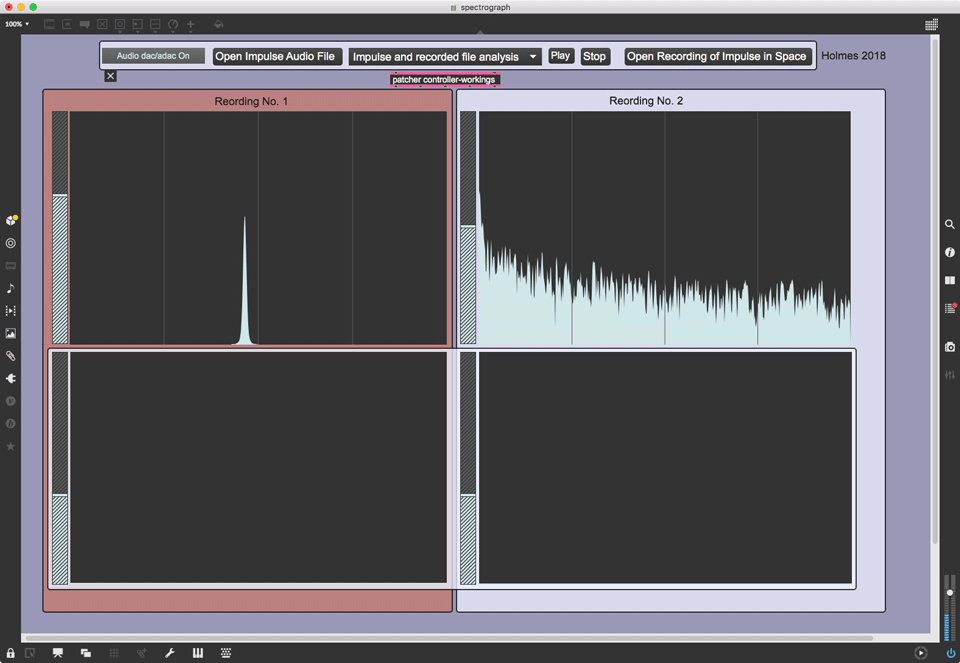Open the Video sequence browser icon
Screen dimensions: 960x663
(10, 311)
